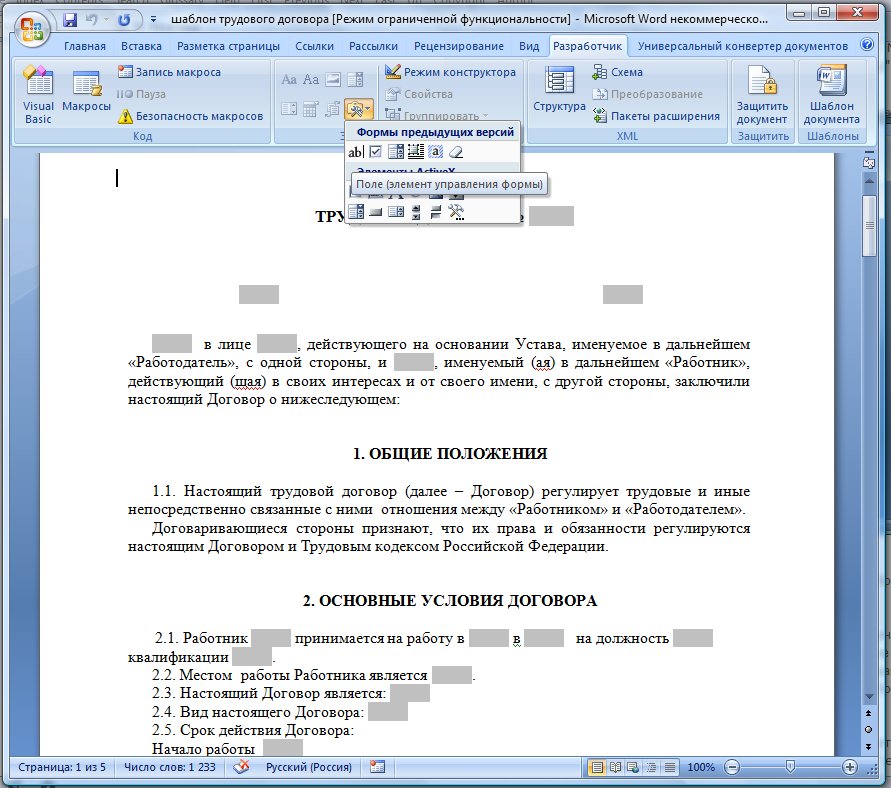Click Record macro (Запись макроса)
The width and height of the screenshot is (891, 788).
point(169,72)
